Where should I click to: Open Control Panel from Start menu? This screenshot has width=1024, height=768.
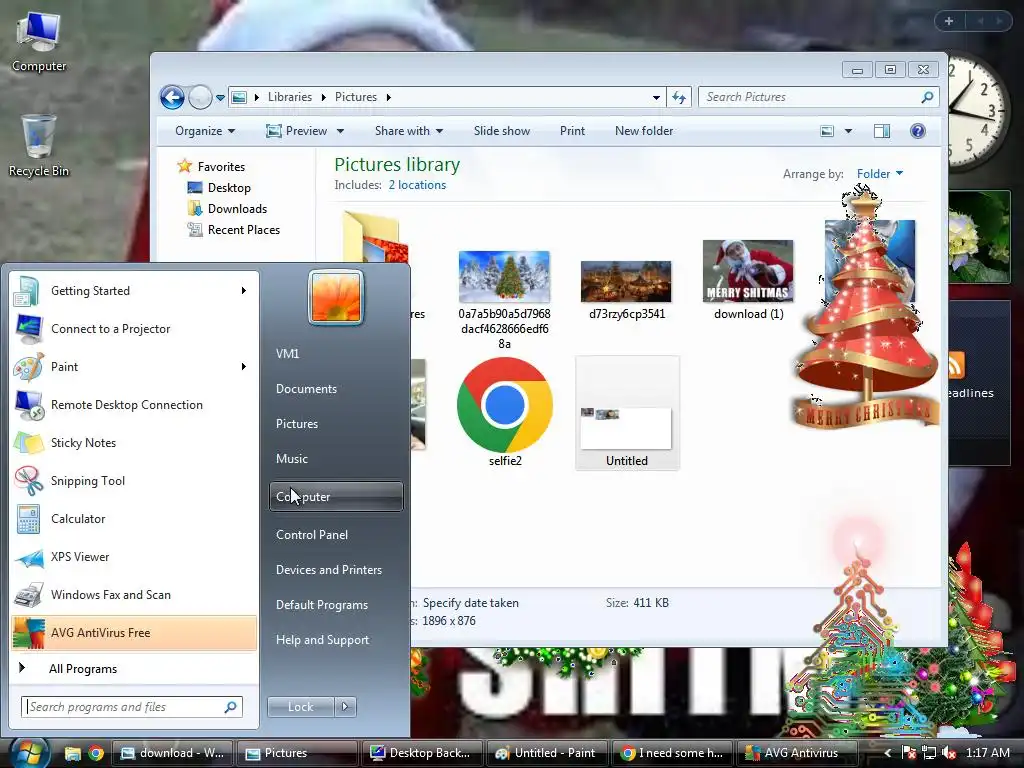click(x=336, y=534)
